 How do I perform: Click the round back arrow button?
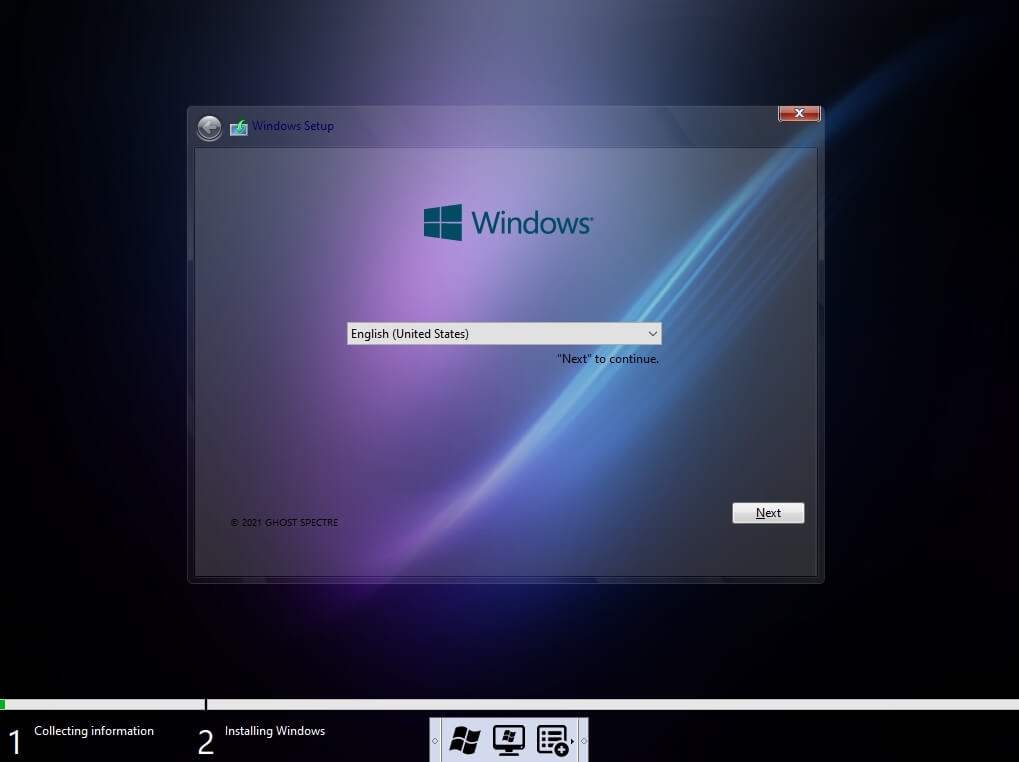pos(209,128)
